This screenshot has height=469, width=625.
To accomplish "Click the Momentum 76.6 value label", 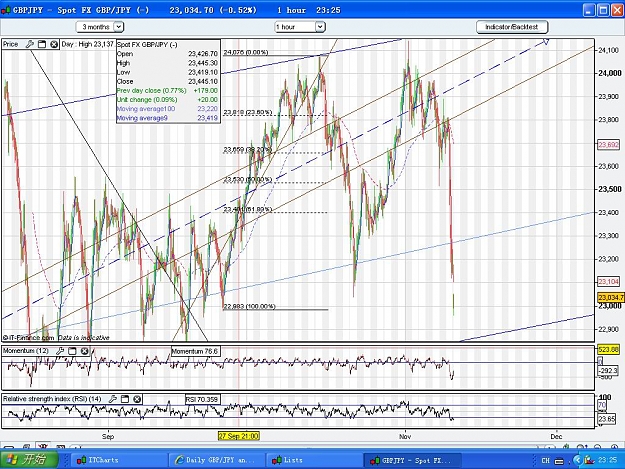I will click(x=195, y=351).
